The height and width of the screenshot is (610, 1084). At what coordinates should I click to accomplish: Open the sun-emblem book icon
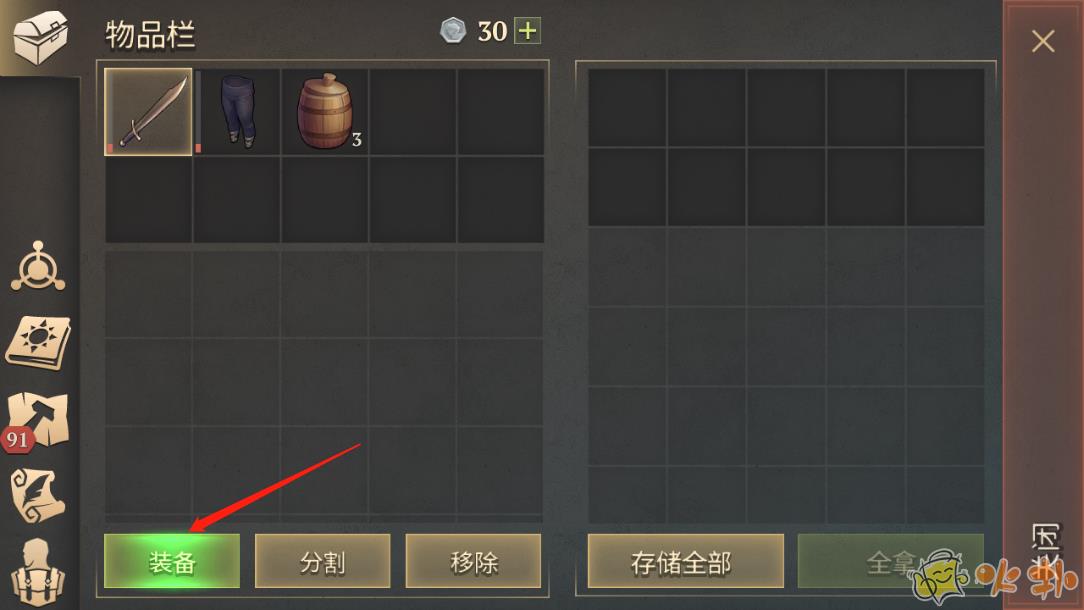click(x=39, y=342)
